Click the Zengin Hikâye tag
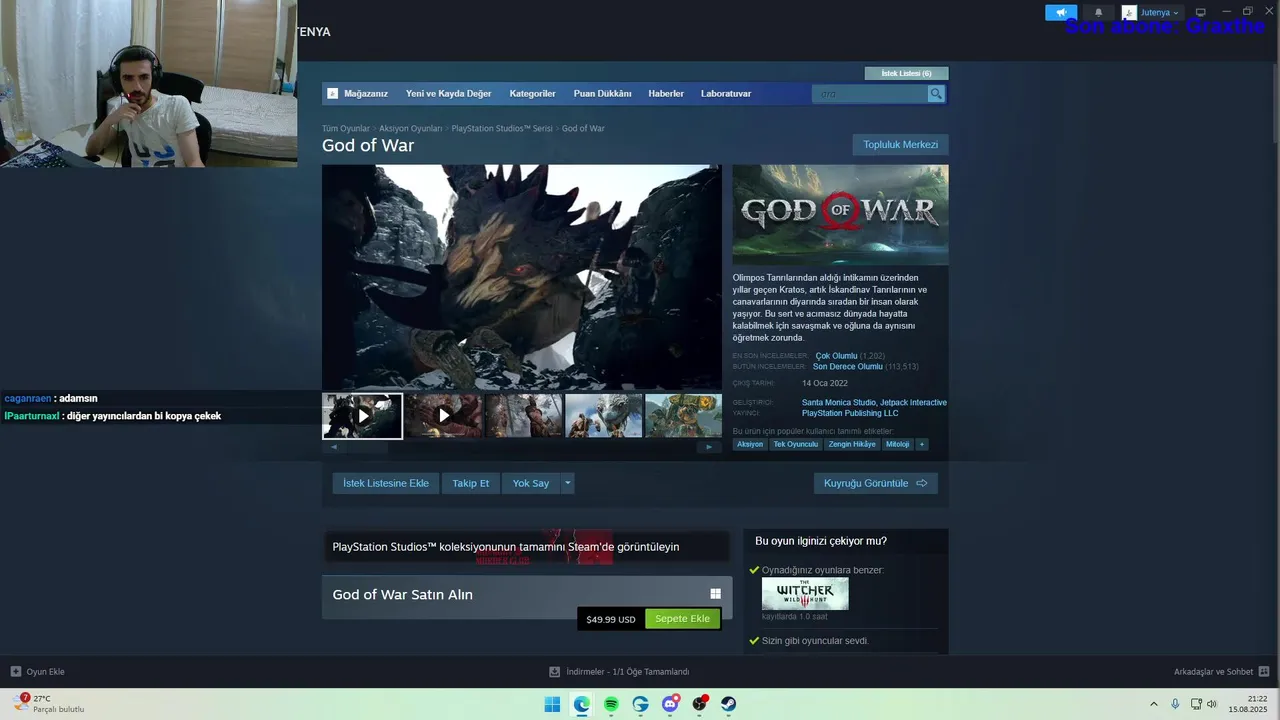Image resolution: width=1280 pixels, height=720 pixels. click(x=852, y=444)
